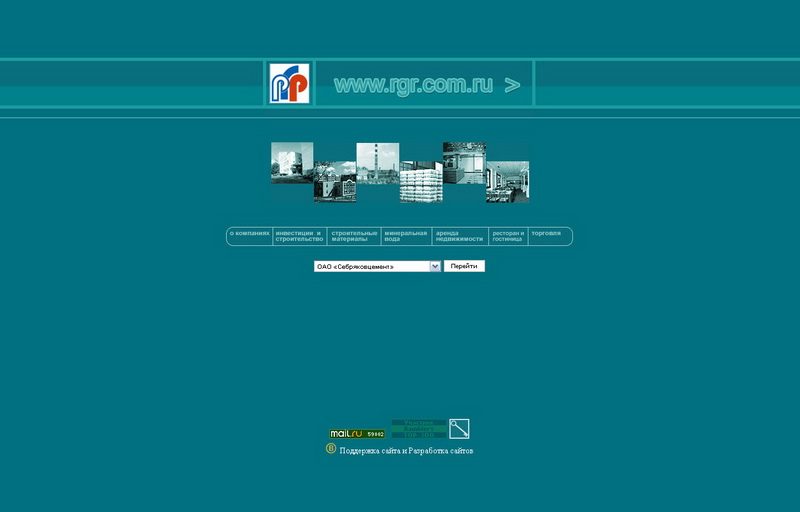Screen dimensions: 800x512
Task: Click the apartment tower photo thumbnail
Action: point(292,163)
